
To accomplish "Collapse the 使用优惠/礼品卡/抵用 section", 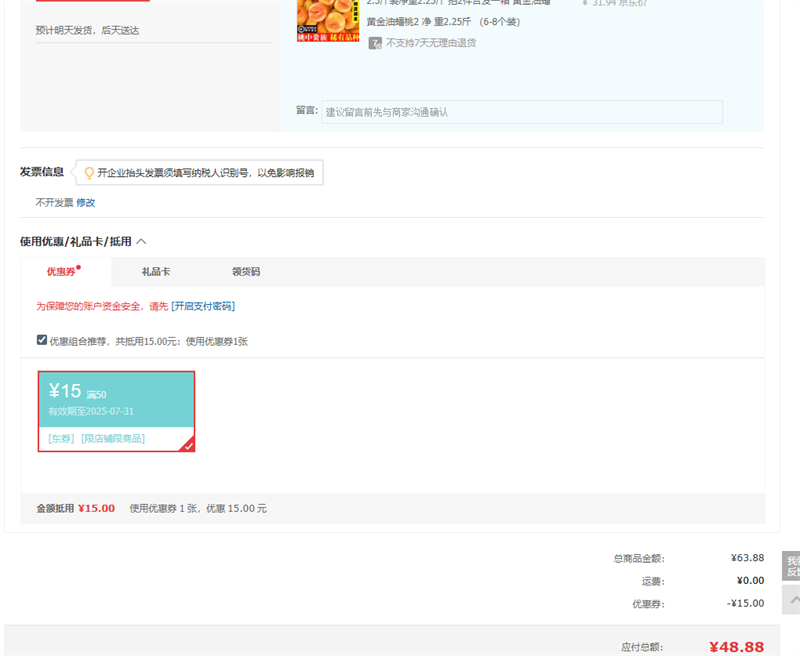I will [x=141, y=241].
